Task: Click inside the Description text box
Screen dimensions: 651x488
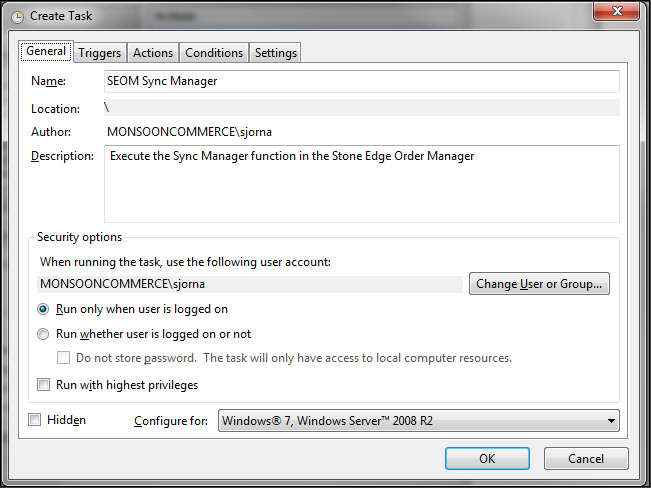Action: pos(360,183)
